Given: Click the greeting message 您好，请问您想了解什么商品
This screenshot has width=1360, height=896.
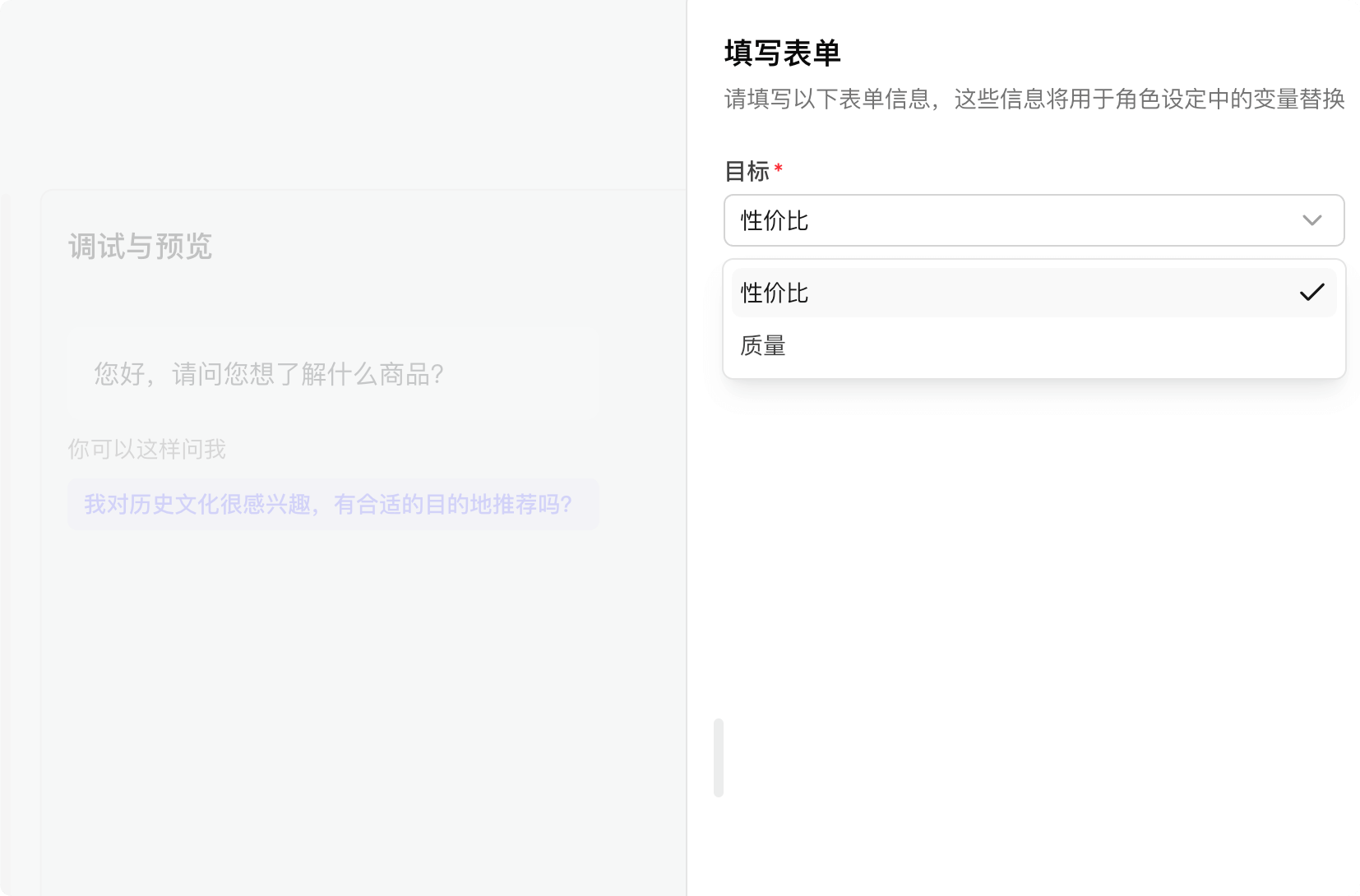Looking at the screenshot, I should coord(267,374).
